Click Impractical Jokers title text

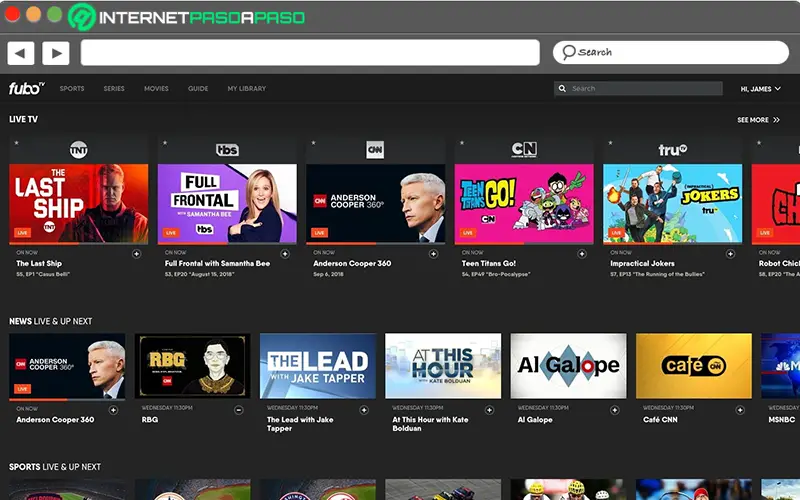pos(642,263)
